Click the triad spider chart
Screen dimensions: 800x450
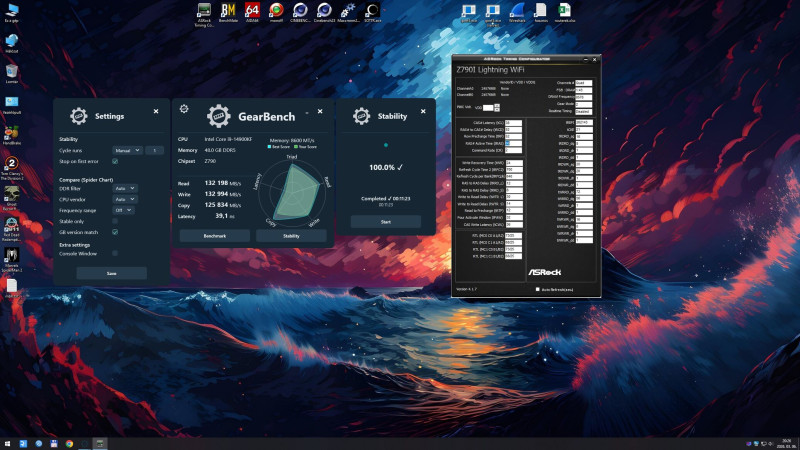(293, 192)
